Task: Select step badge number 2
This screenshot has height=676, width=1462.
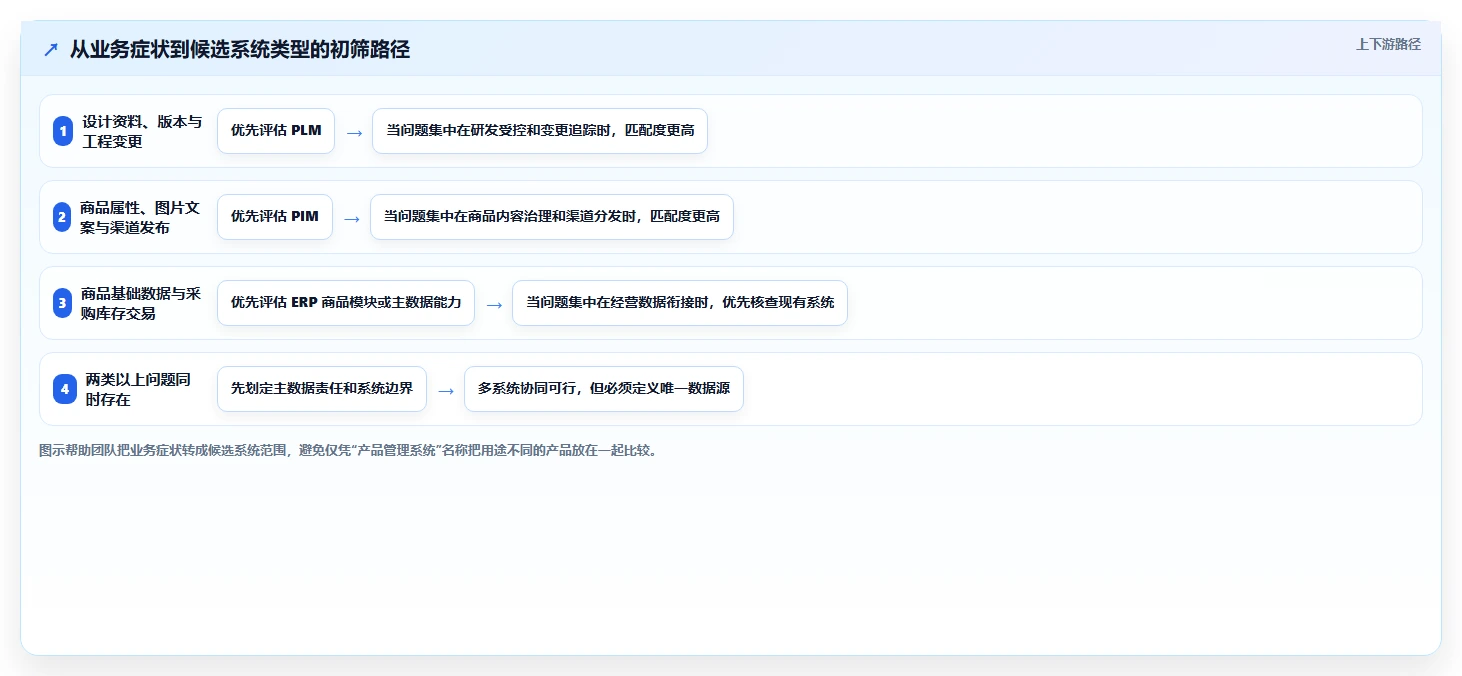Action: click(62, 217)
